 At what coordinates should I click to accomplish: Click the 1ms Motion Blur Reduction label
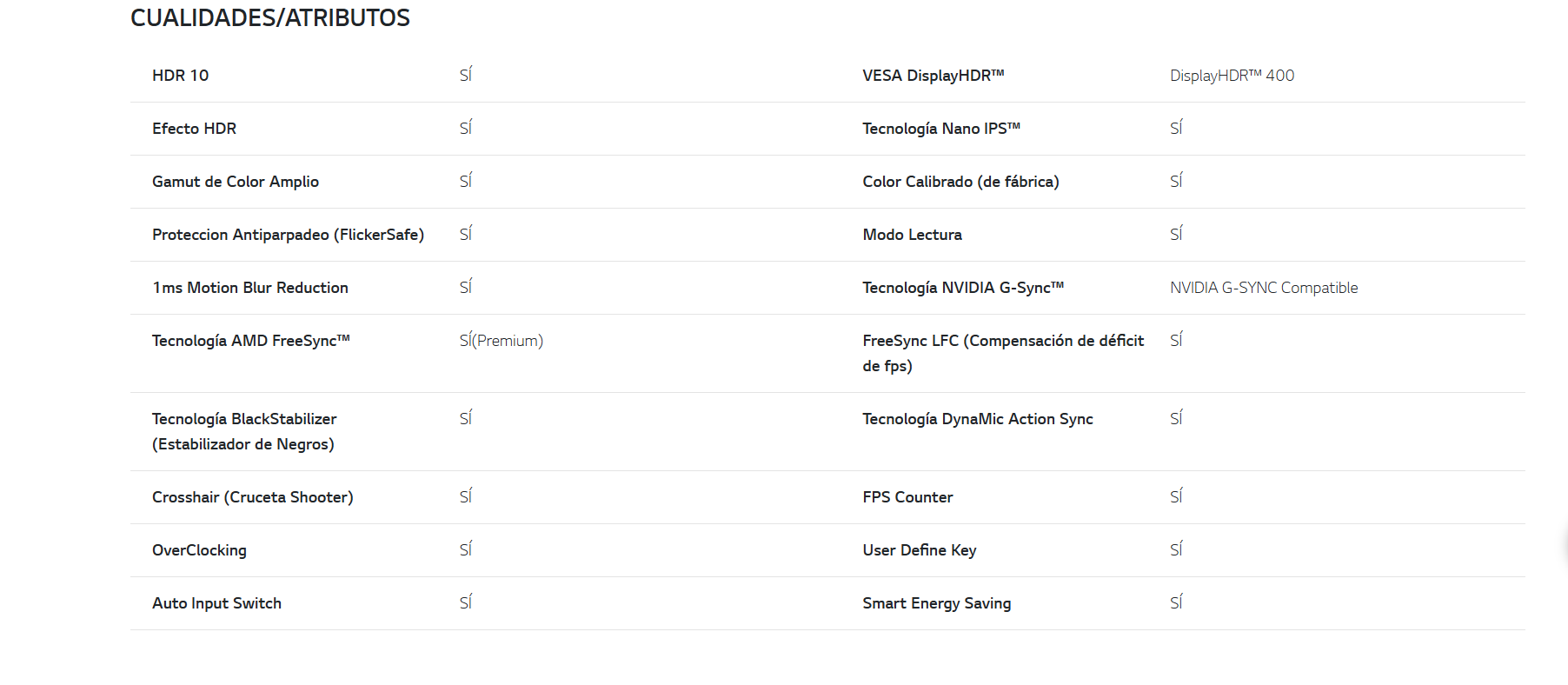[x=250, y=288]
